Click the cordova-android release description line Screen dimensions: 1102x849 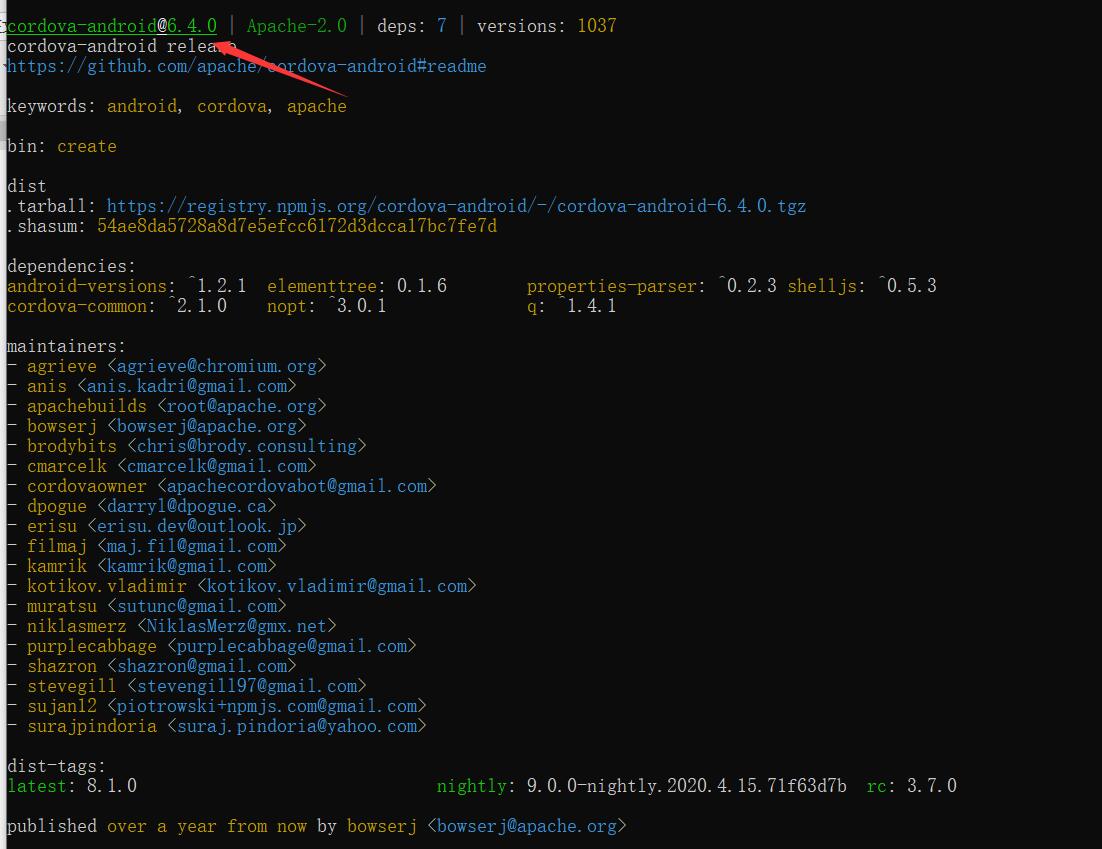pyautogui.click(x=122, y=46)
